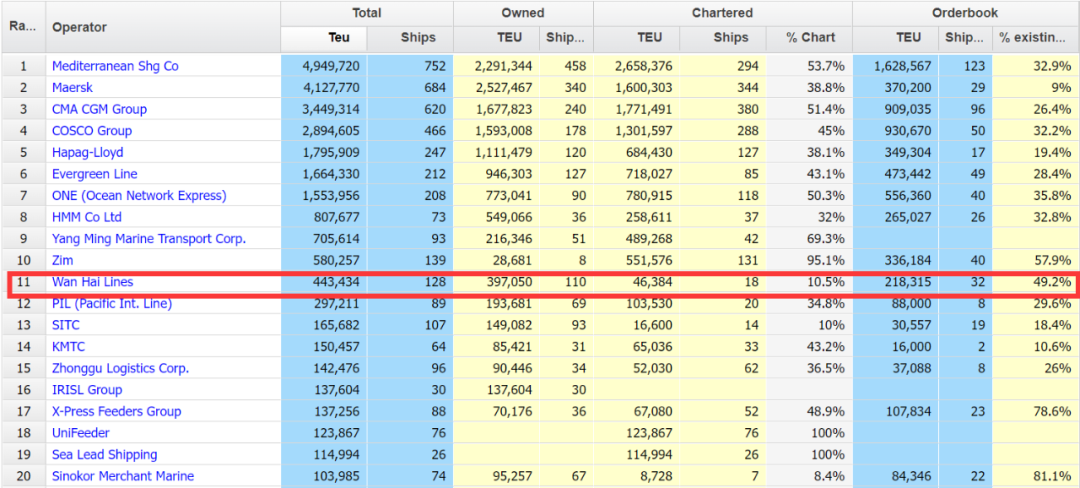Image resolution: width=1080 pixels, height=488 pixels.
Task: Sort by % Chart column header
Action: tap(809, 38)
